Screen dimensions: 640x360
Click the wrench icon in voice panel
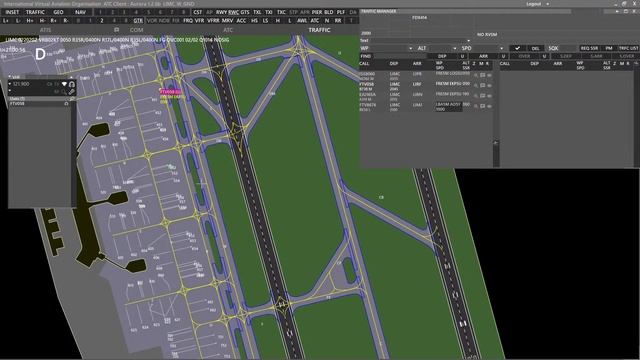point(72,91)
